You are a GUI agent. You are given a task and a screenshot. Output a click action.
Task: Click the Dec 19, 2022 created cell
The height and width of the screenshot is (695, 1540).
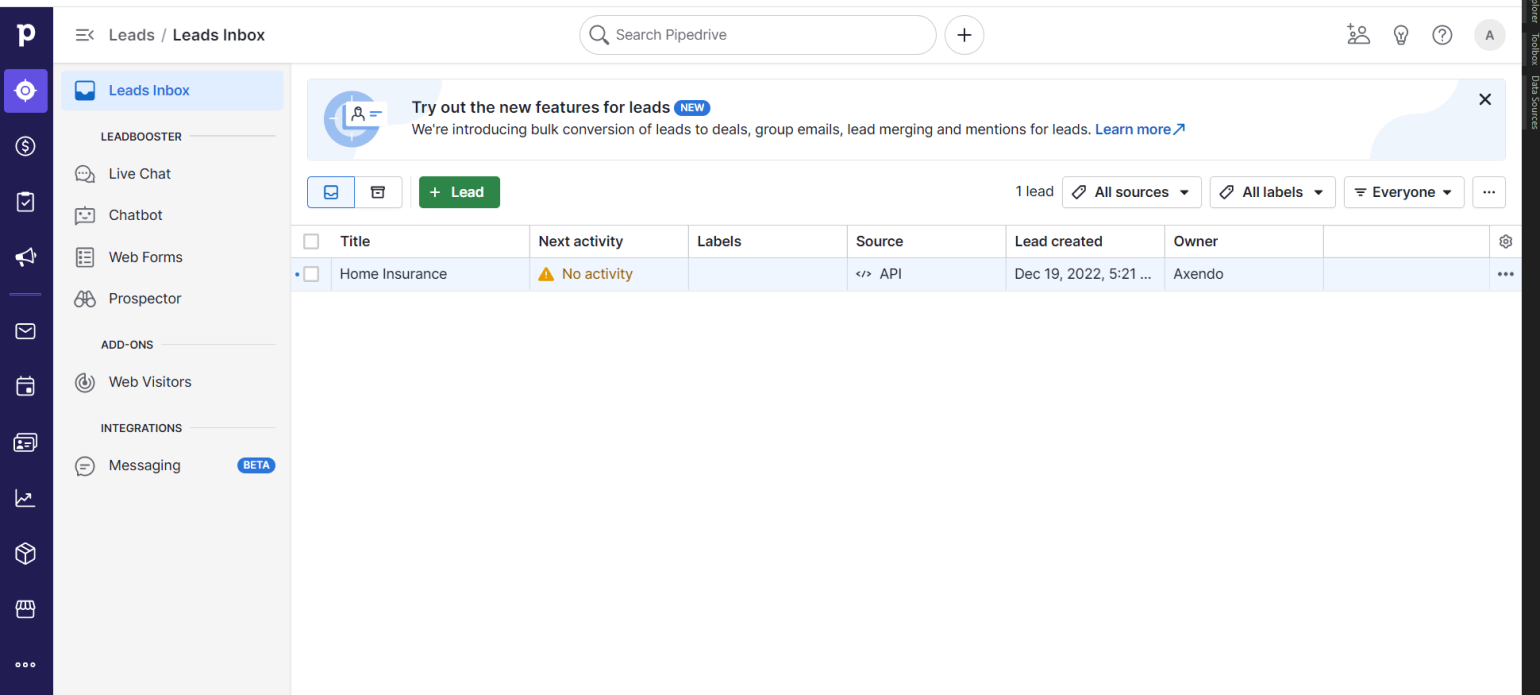1085,274
